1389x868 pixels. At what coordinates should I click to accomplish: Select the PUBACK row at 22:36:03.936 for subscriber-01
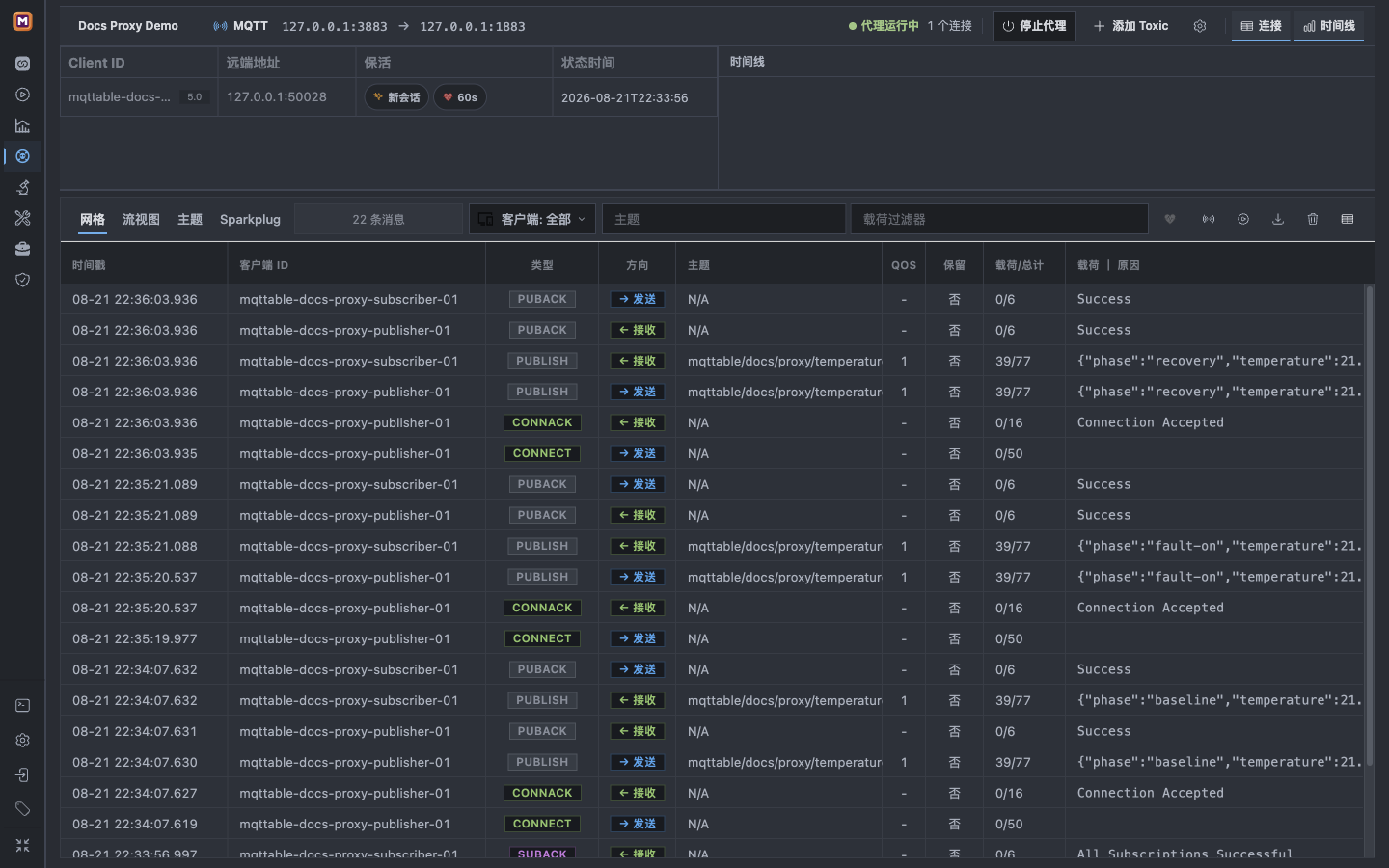click(713, 299)
